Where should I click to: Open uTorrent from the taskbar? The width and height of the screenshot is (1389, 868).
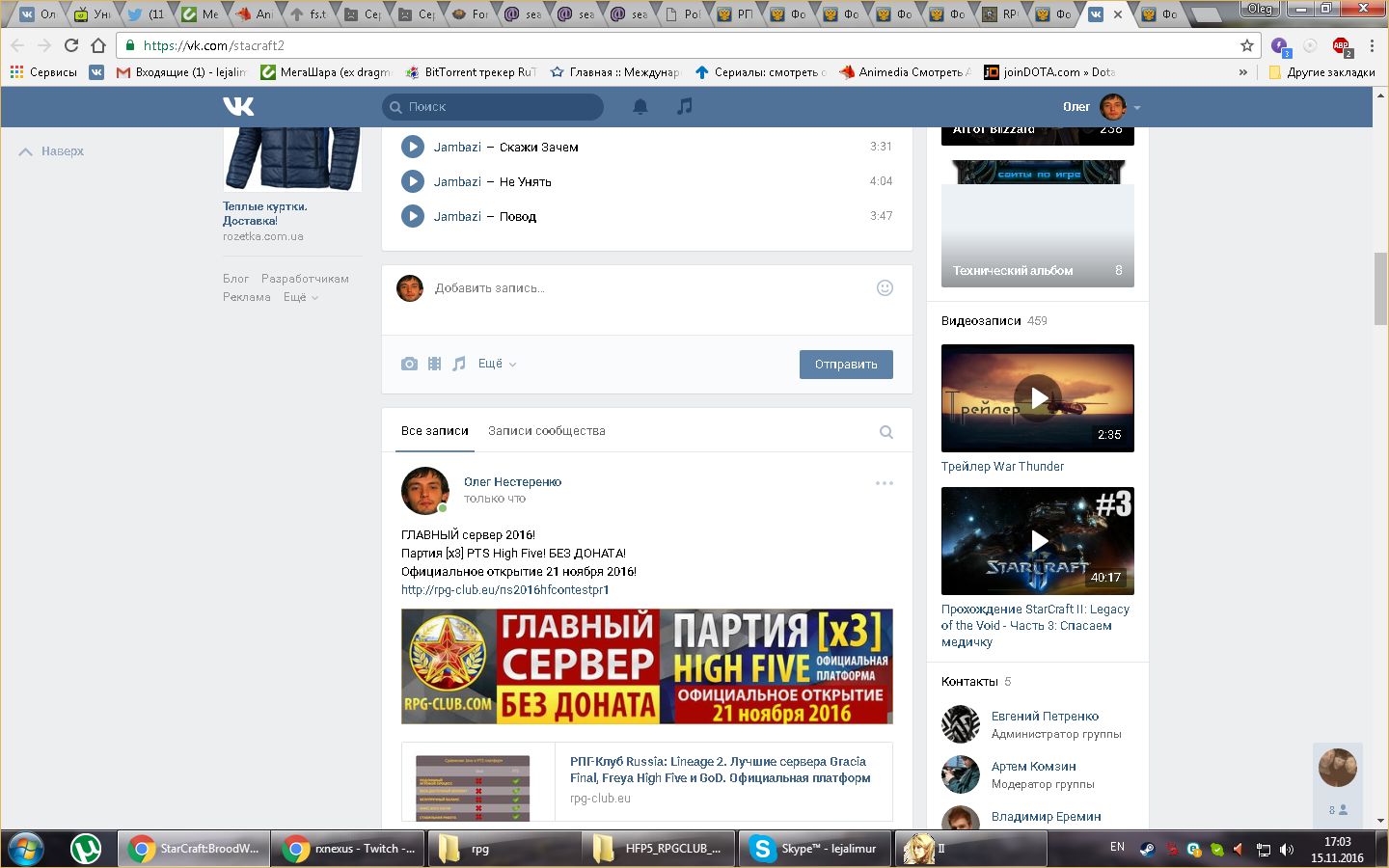click(x=87, y=849)
